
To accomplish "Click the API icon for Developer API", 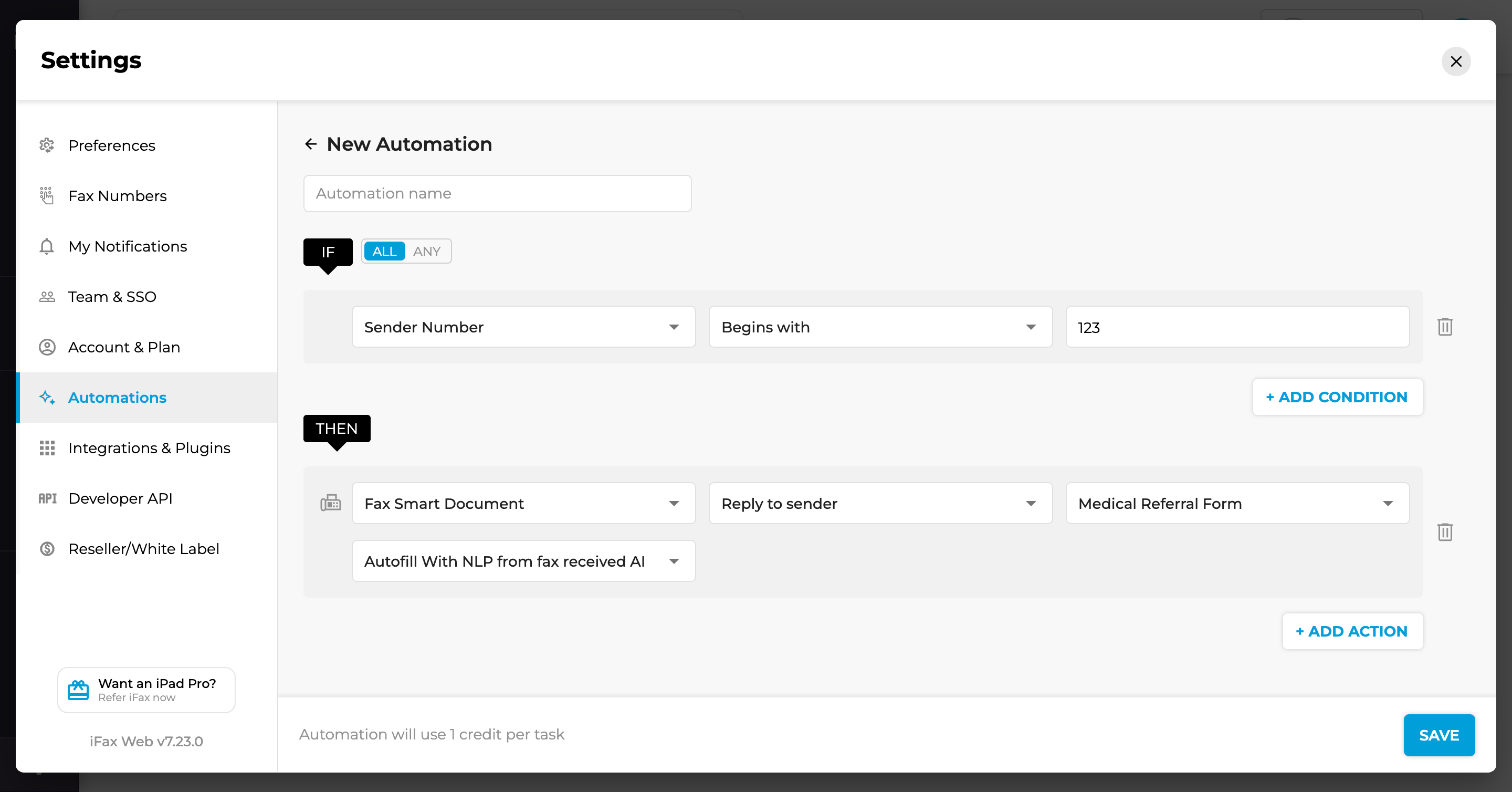I will coord(47,498).
